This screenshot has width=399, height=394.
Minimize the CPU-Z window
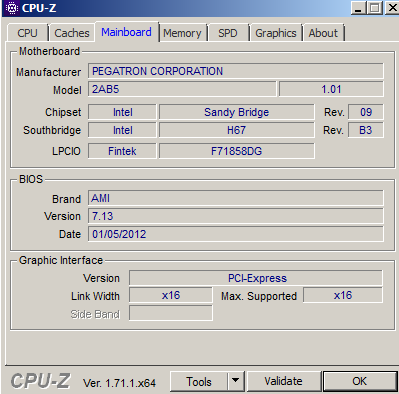359,8
